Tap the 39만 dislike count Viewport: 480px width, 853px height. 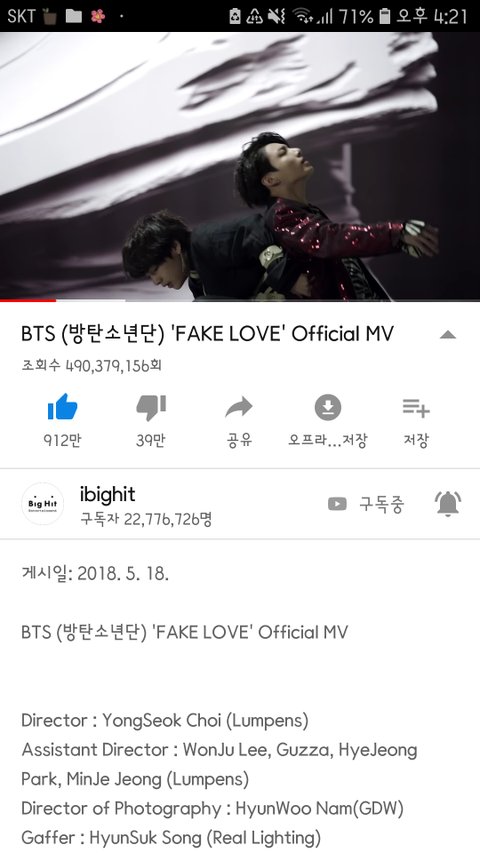point(151,440)
